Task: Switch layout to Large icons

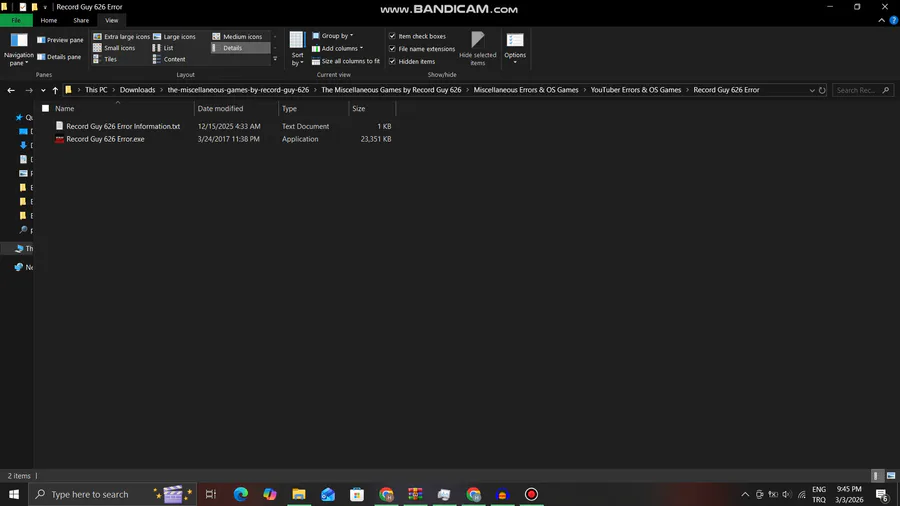Action: click(174, 37)
